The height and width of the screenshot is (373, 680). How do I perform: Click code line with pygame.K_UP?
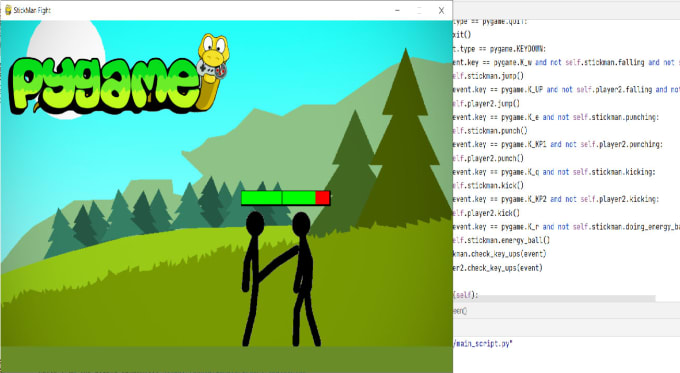click(x=566, y=90)
